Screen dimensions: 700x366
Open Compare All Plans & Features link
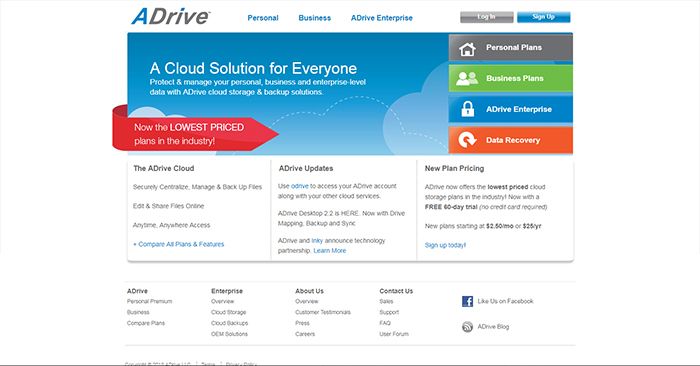coord(179,244)
